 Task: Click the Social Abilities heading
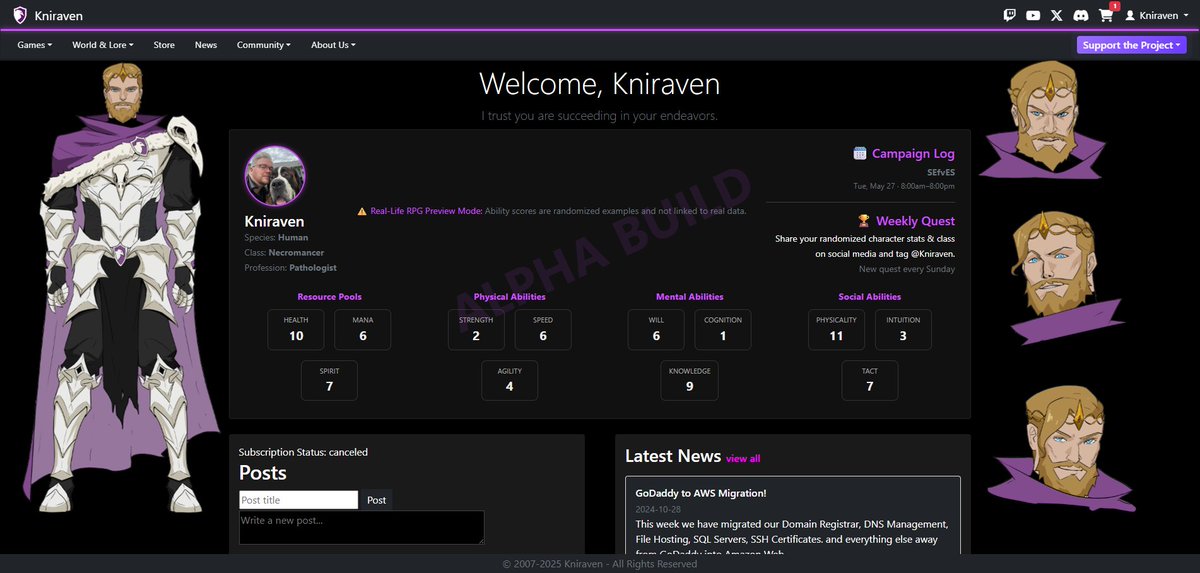[x=870, y=297]
